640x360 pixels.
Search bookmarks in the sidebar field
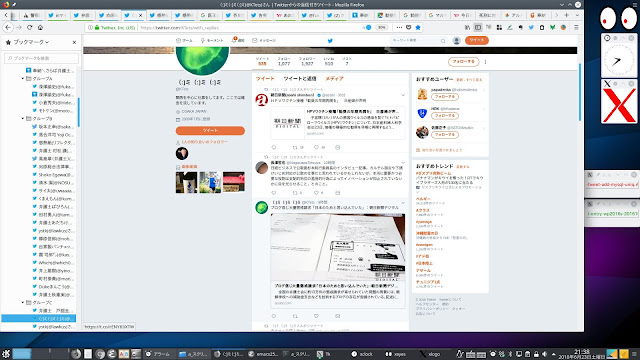(x=41, y=58)
